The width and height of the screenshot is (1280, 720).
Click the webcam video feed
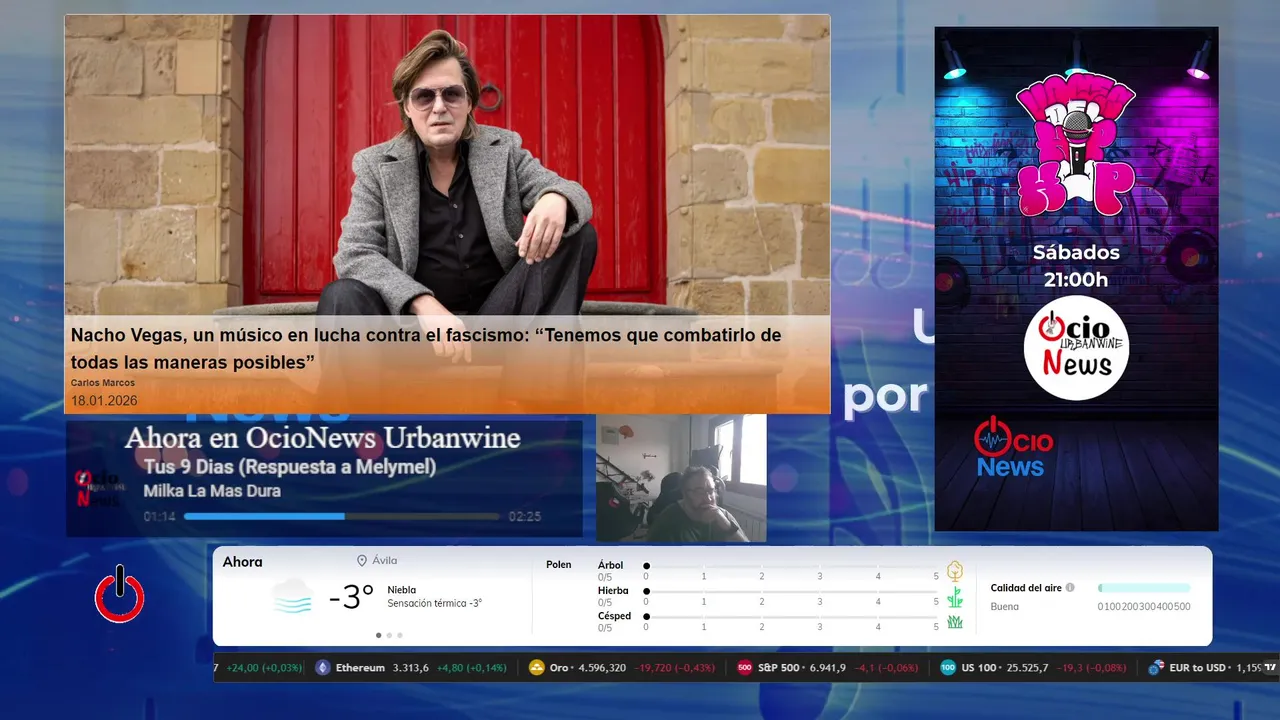(x=681, y=478)
